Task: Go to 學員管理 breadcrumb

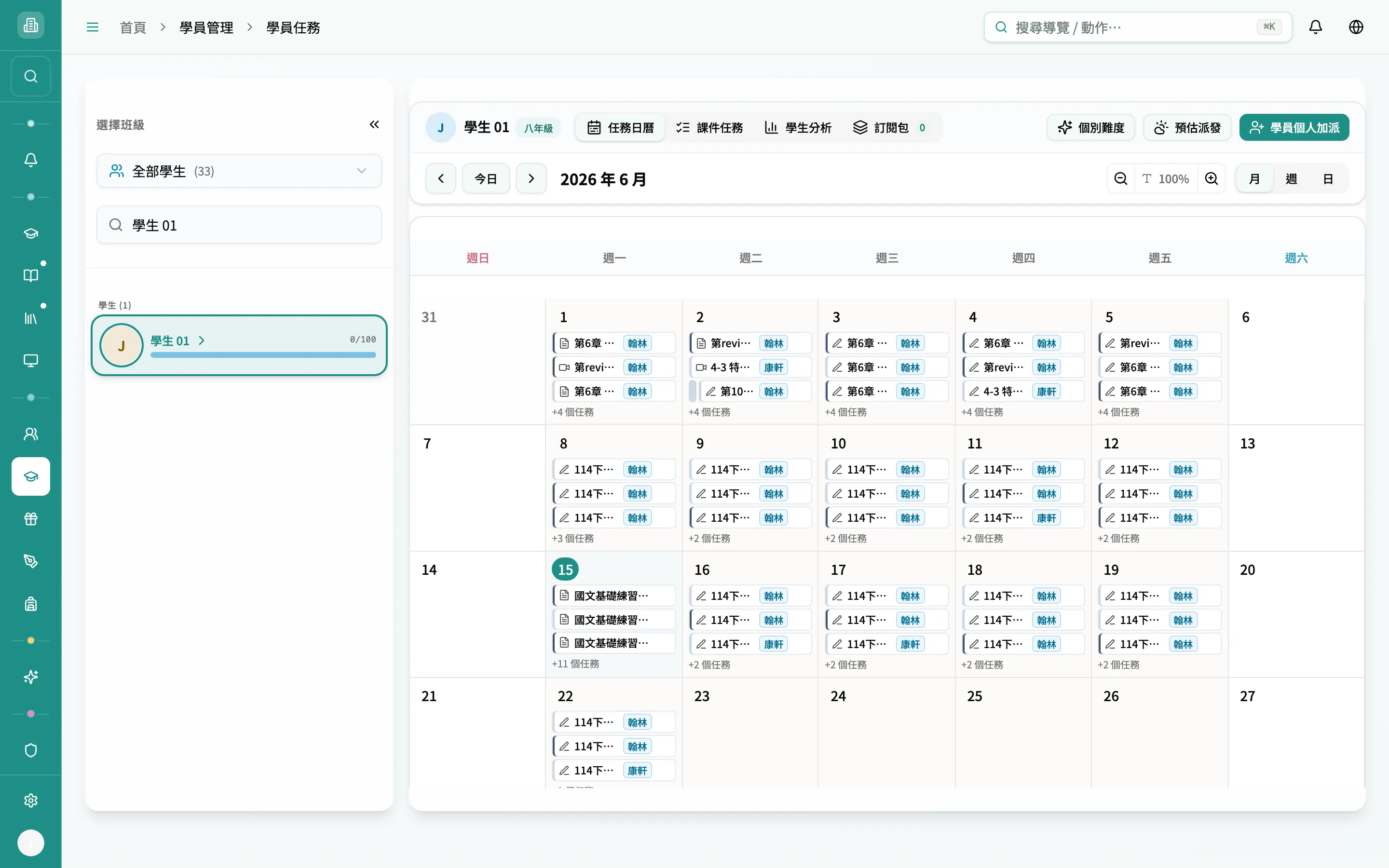Action: 206,27
